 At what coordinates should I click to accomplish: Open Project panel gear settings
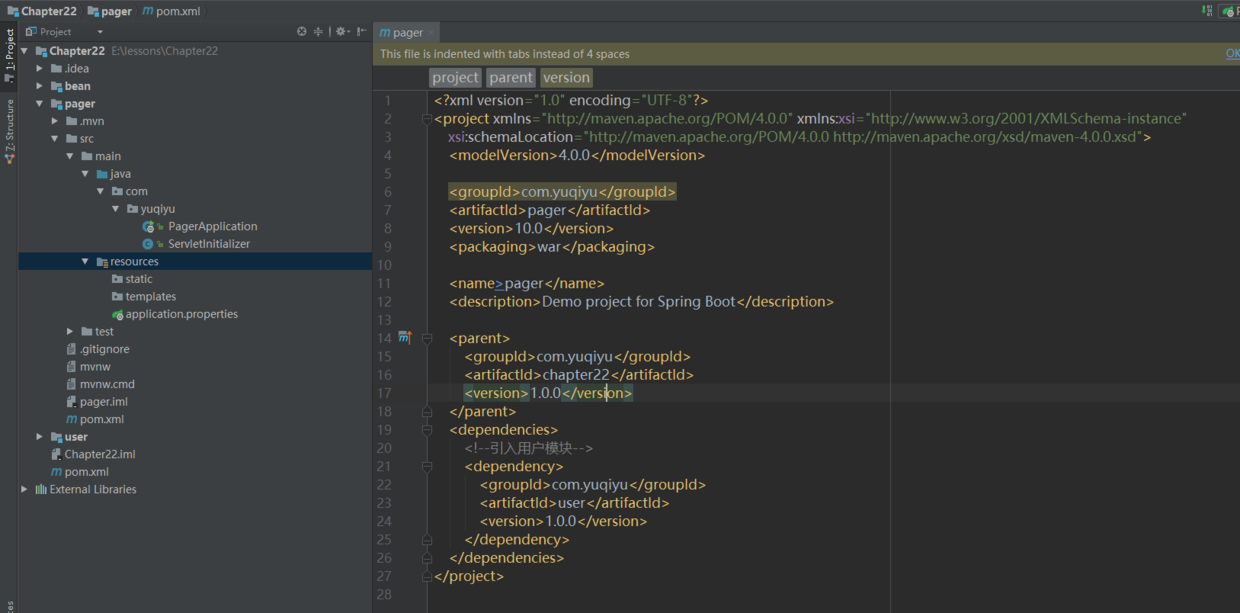(341, 32)
